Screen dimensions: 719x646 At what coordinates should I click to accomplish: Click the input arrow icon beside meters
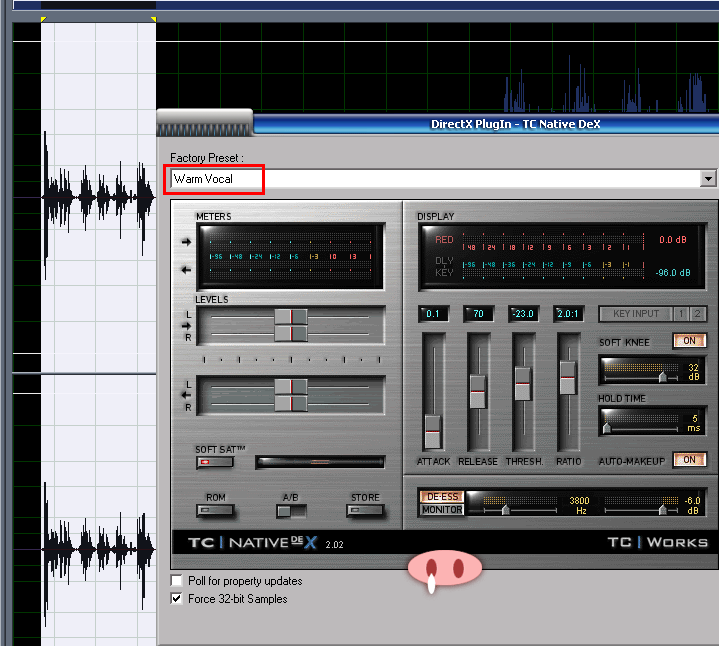[x=186, y=242]
